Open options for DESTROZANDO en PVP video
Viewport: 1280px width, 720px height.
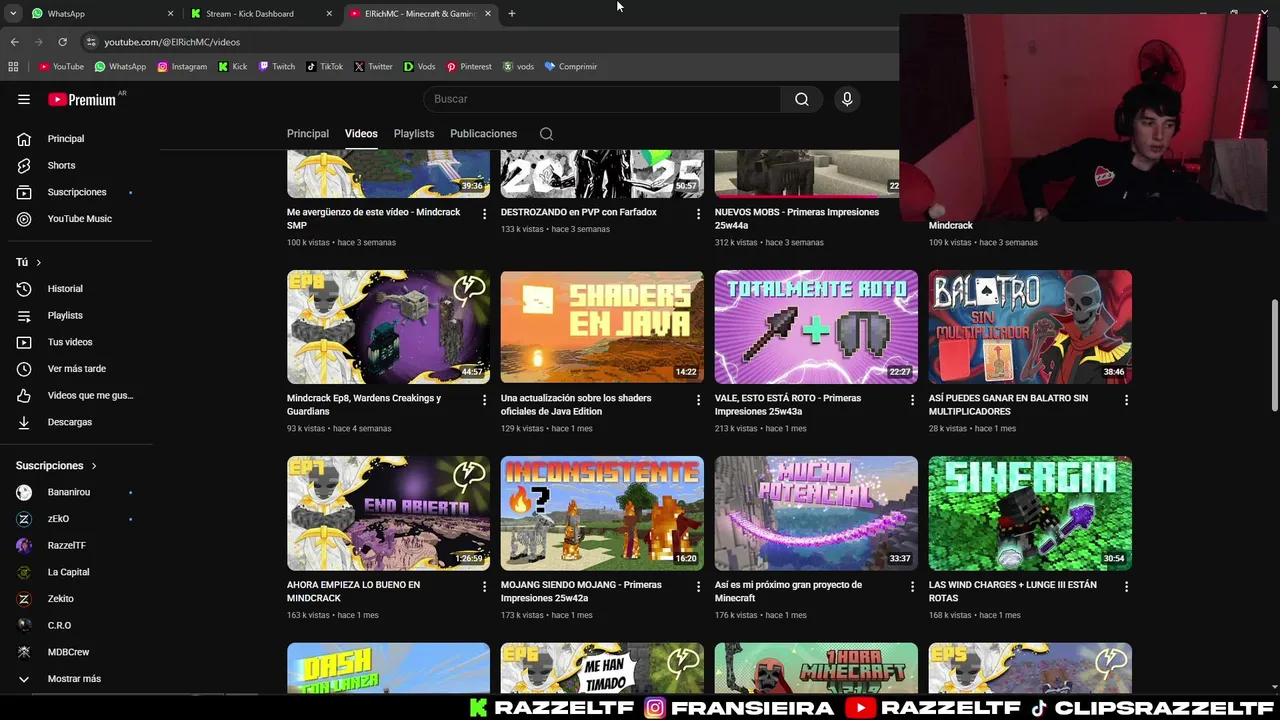coord(698,214)
